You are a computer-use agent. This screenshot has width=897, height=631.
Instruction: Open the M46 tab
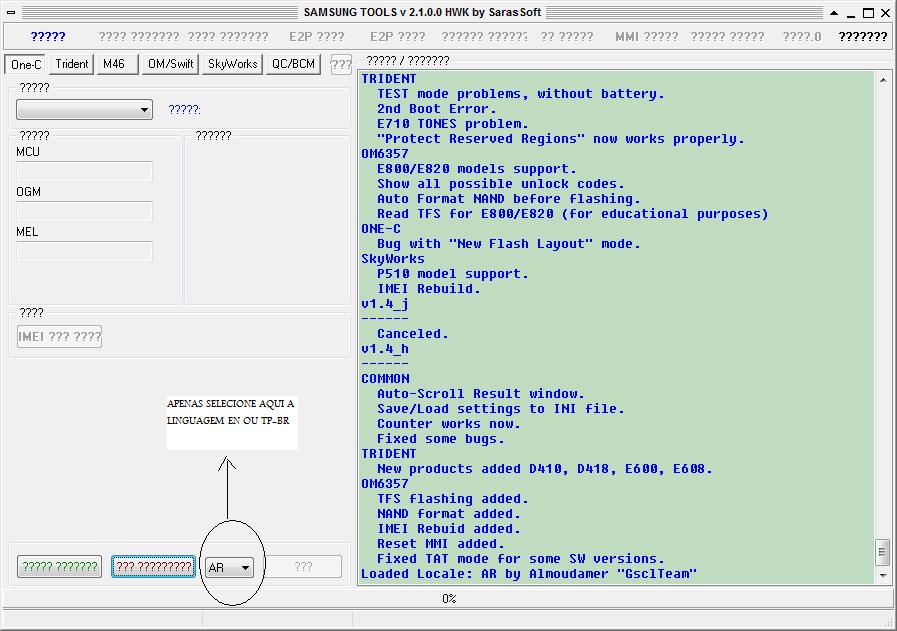coord(117,64)
